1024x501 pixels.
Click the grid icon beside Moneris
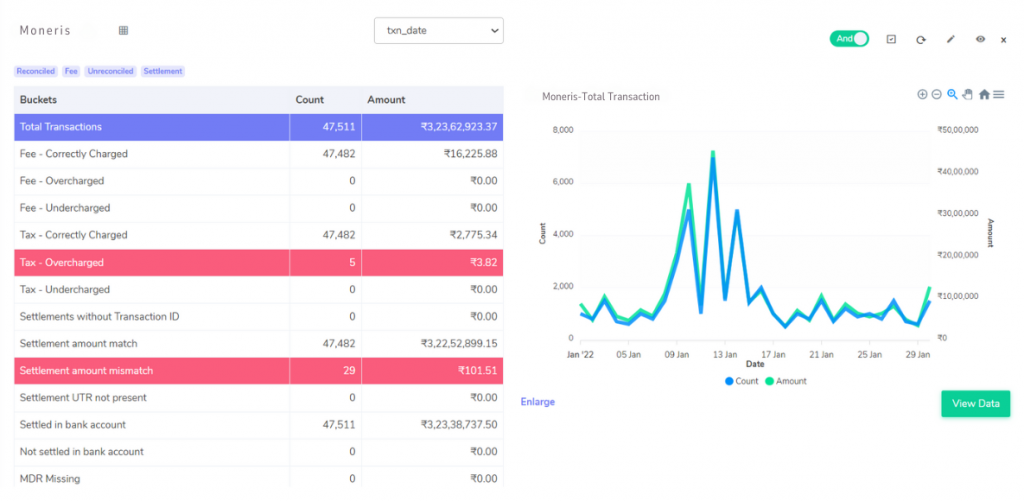123,31
